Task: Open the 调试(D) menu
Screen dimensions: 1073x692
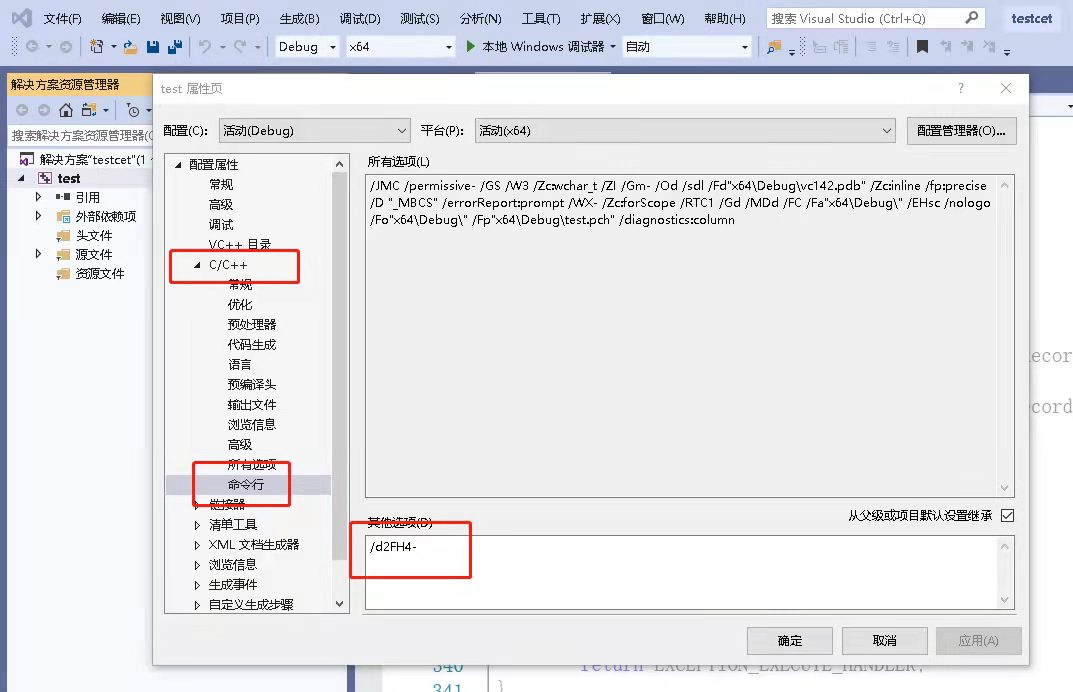Action: [x=360, y=19]
